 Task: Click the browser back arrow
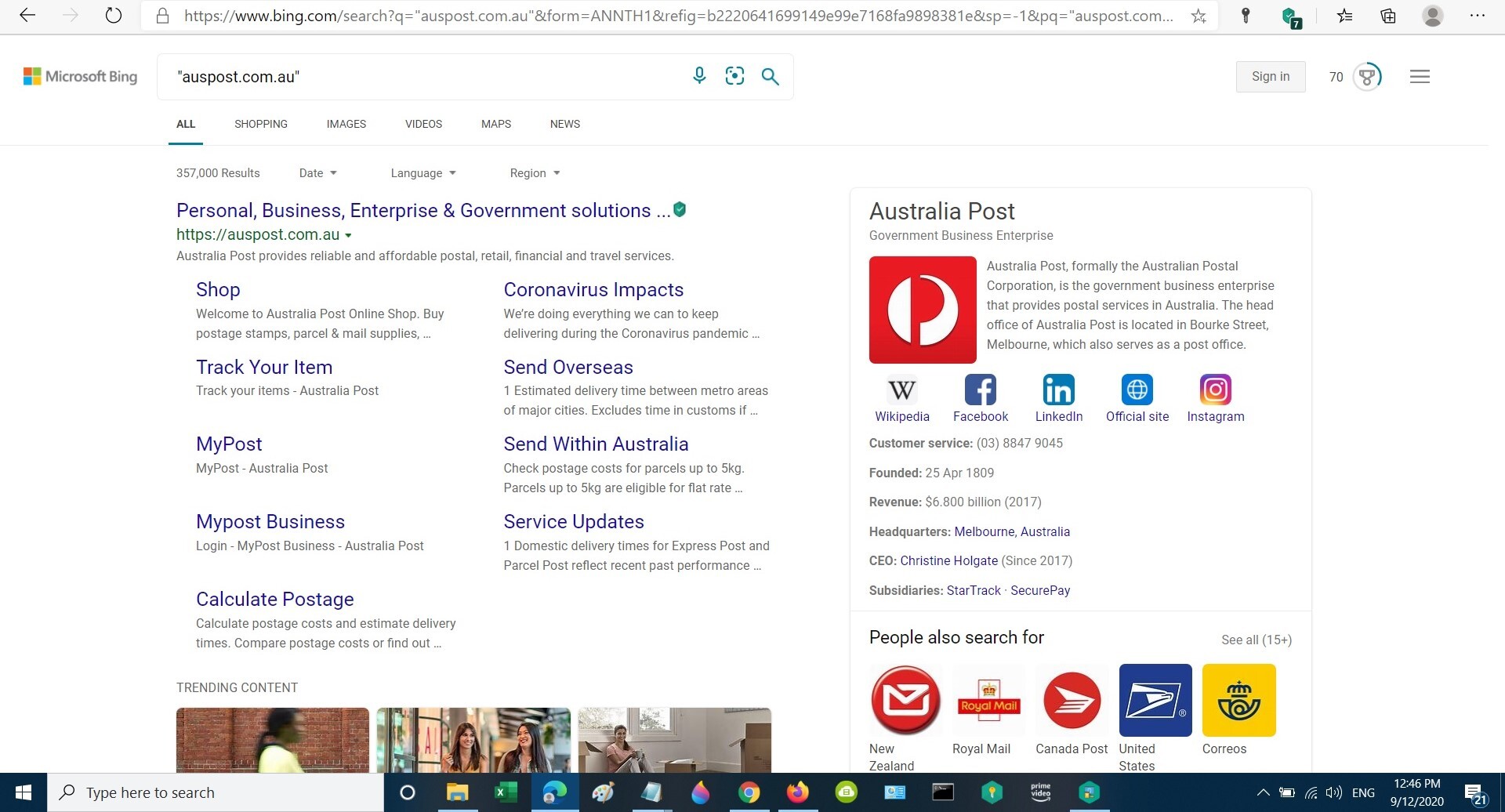27,16
